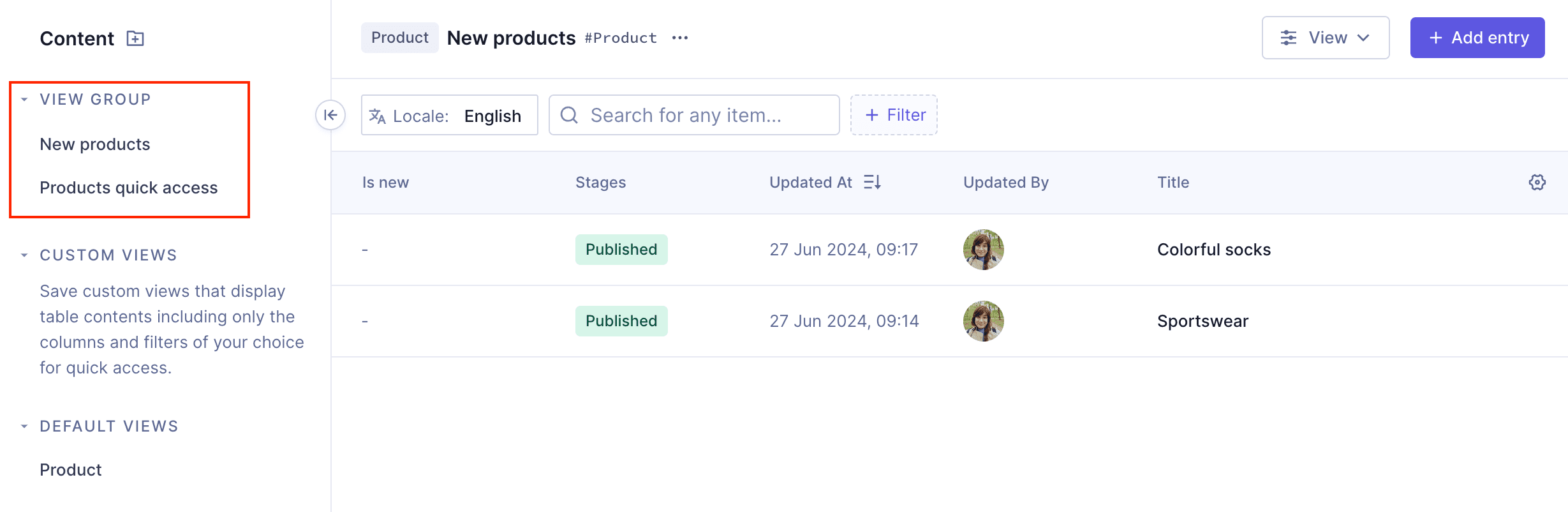Screen dimensions: 1568x512
Task: Click the Add entry button
Action: point(1477,38)
